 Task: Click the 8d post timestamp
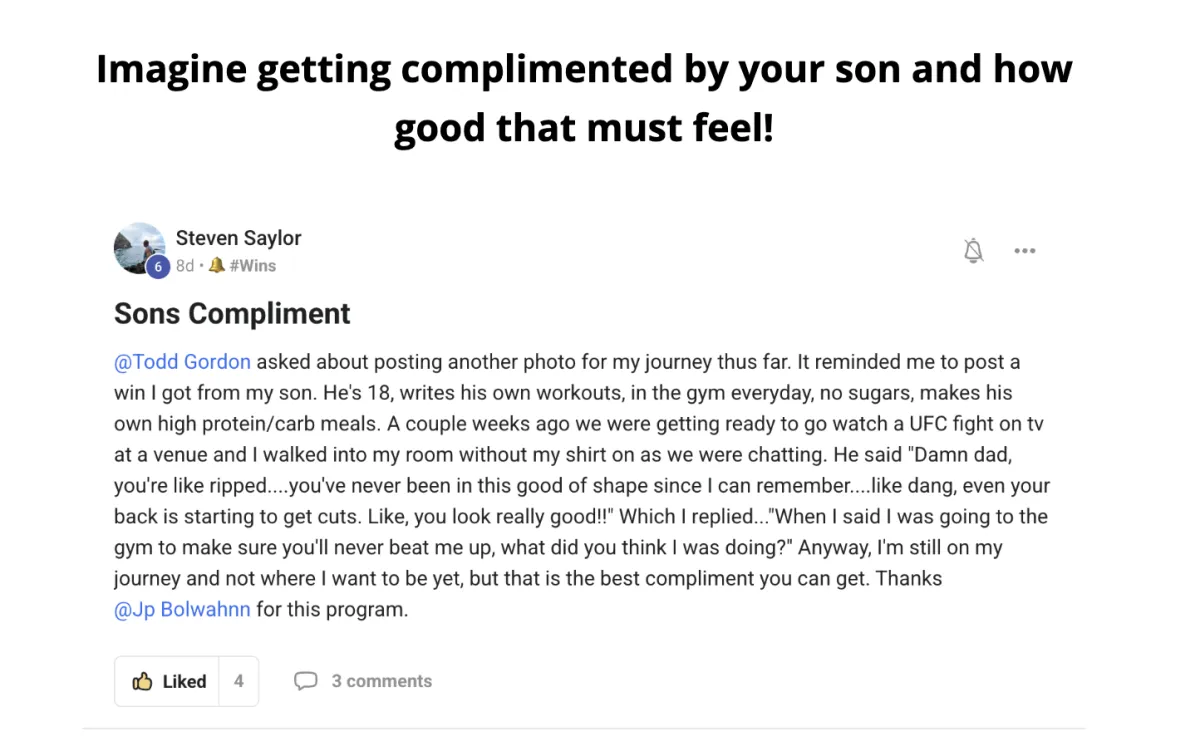point(185,266)
